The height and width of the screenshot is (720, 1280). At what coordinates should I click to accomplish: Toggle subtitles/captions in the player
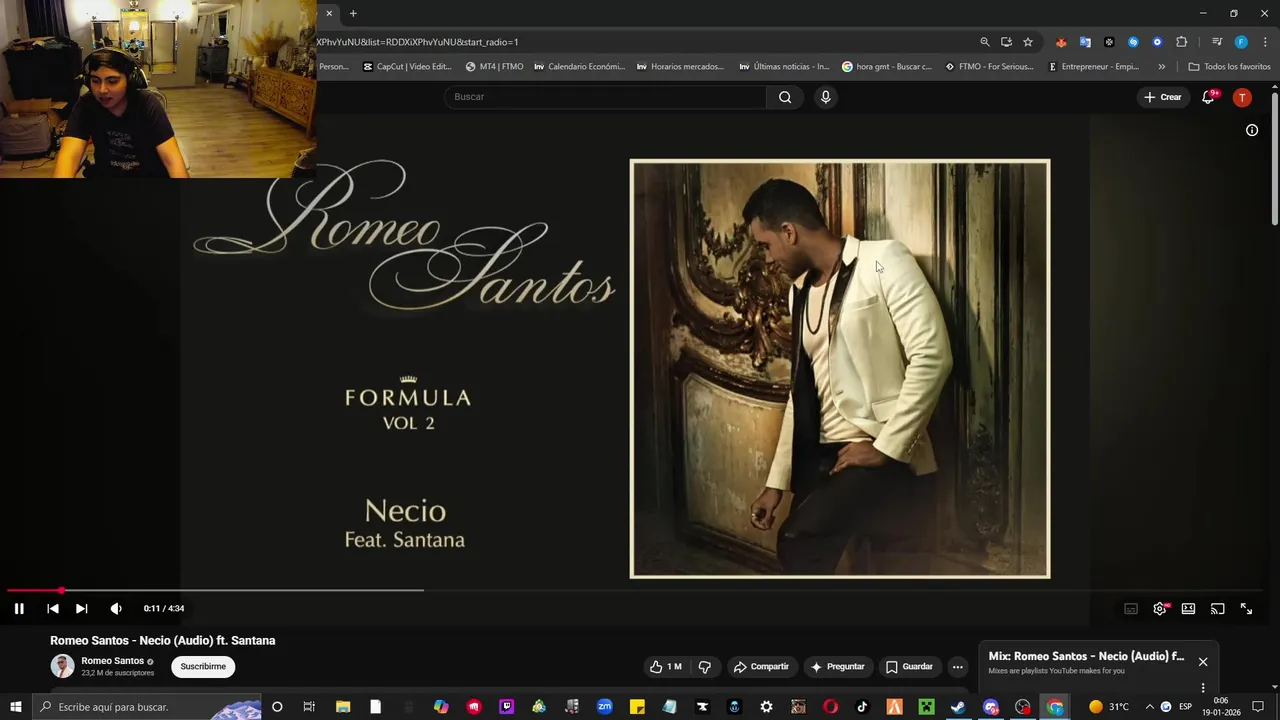tap(1131, 608)
